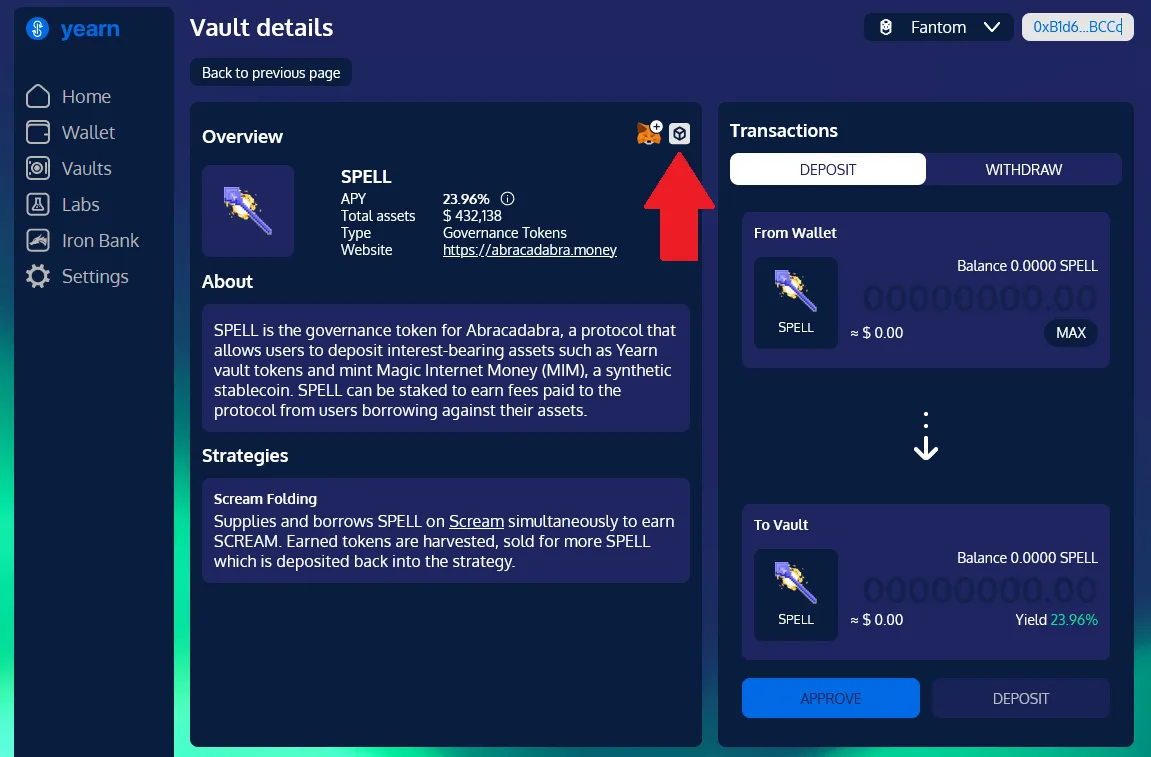Screen dimensions: 1151x757
Task: Select SPELL token in From Wallet
Action: click(796, 303)
